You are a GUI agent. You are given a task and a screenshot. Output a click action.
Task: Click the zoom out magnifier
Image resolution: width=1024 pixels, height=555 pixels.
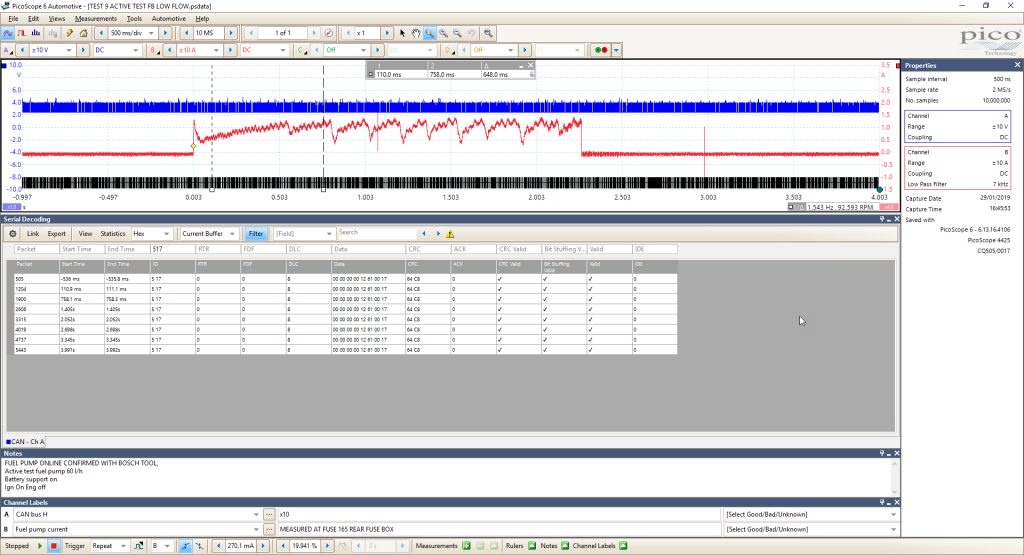tap(457, 33)
